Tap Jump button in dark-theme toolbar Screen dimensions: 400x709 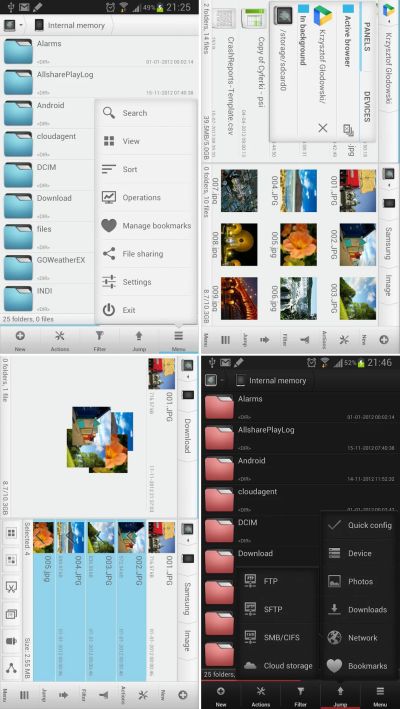[340, 695]
